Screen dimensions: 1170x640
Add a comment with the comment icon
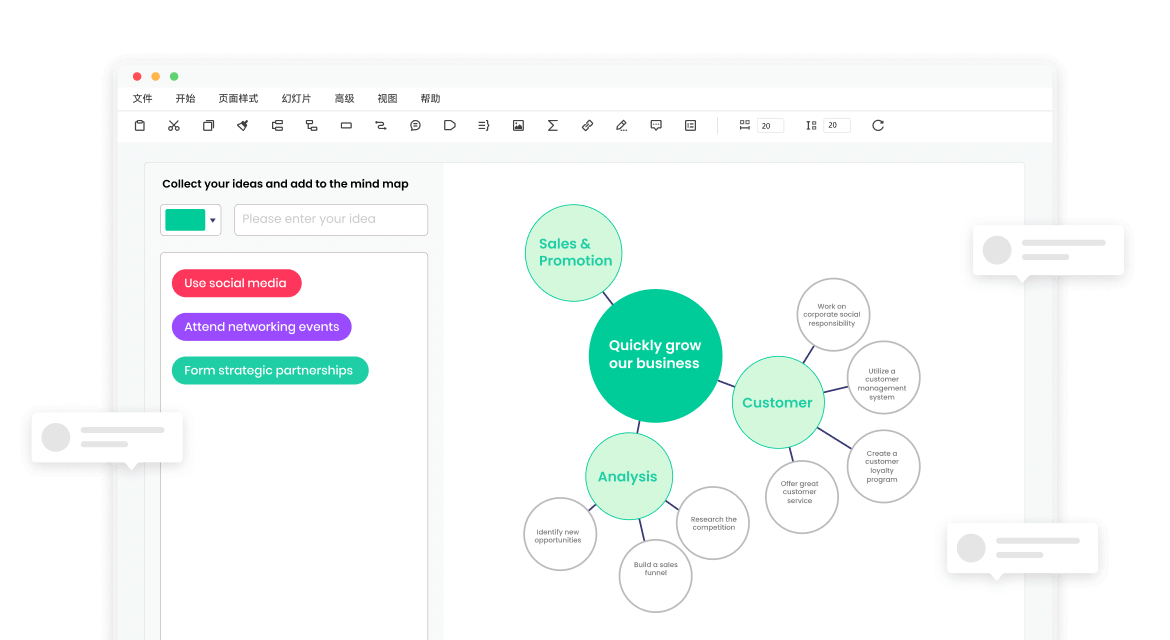coord(656,125)
